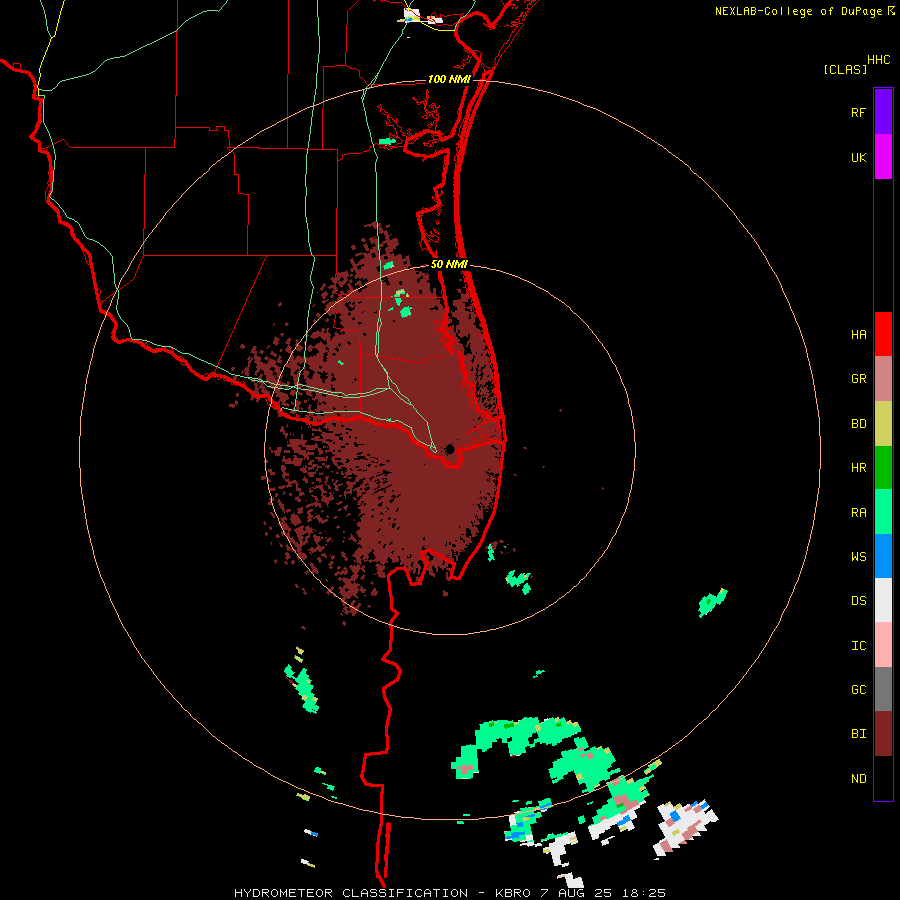Viewport: 900px width, 900px height.
Task: Click the "KBRO" station identifier text
Action: click(513, 893)
